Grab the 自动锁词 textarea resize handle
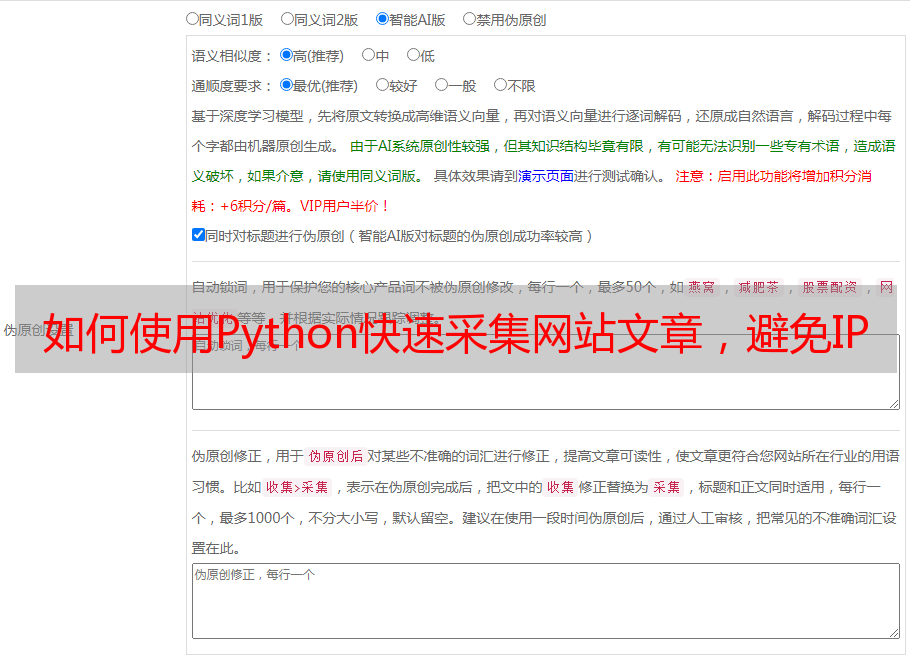The image size is (911, 658). [x=894, y=404]
